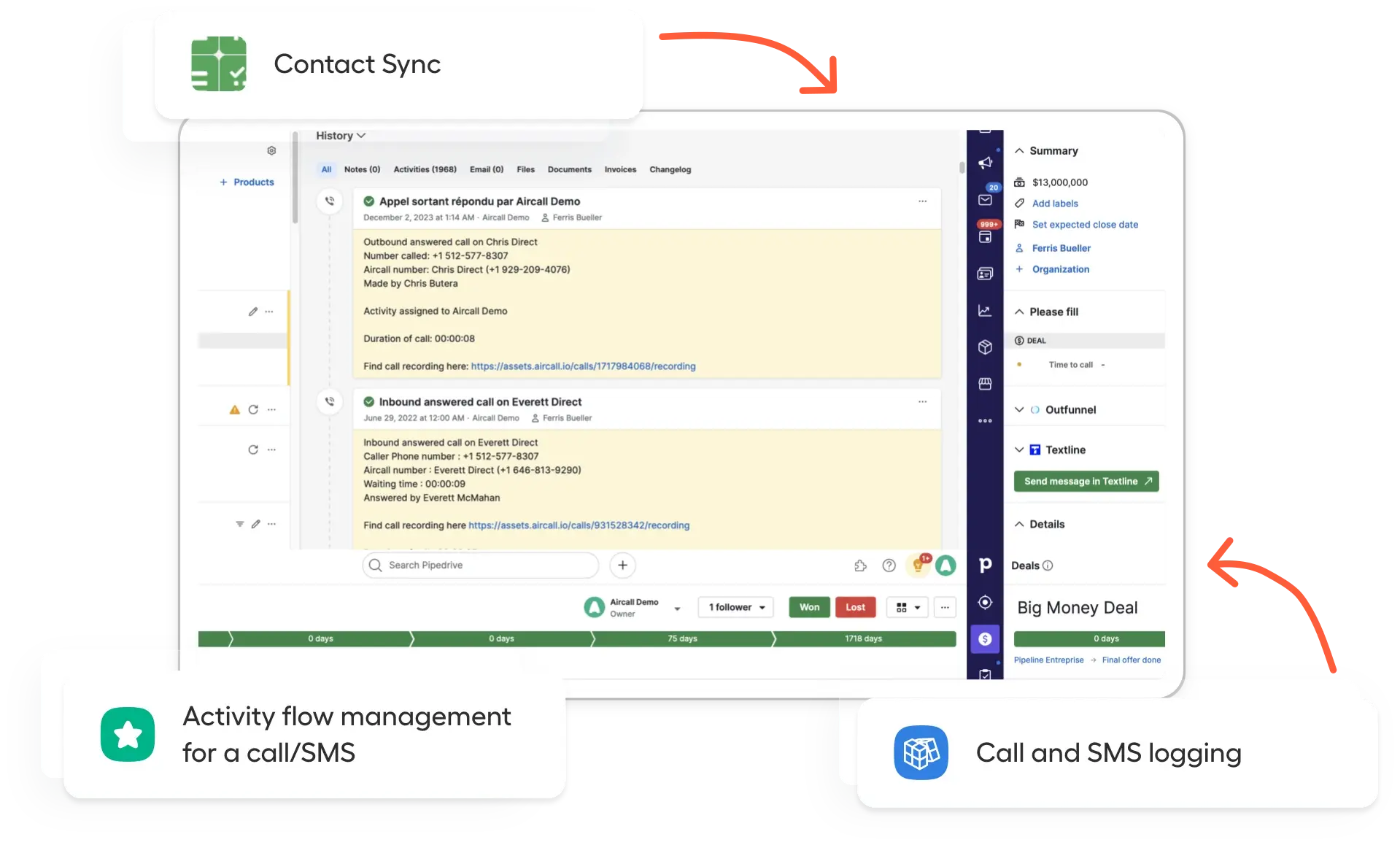The width and height of the screenshot is (1400, 853).
Task: Open the puzzle-piece integrations icon
Action: pos(860,566)
